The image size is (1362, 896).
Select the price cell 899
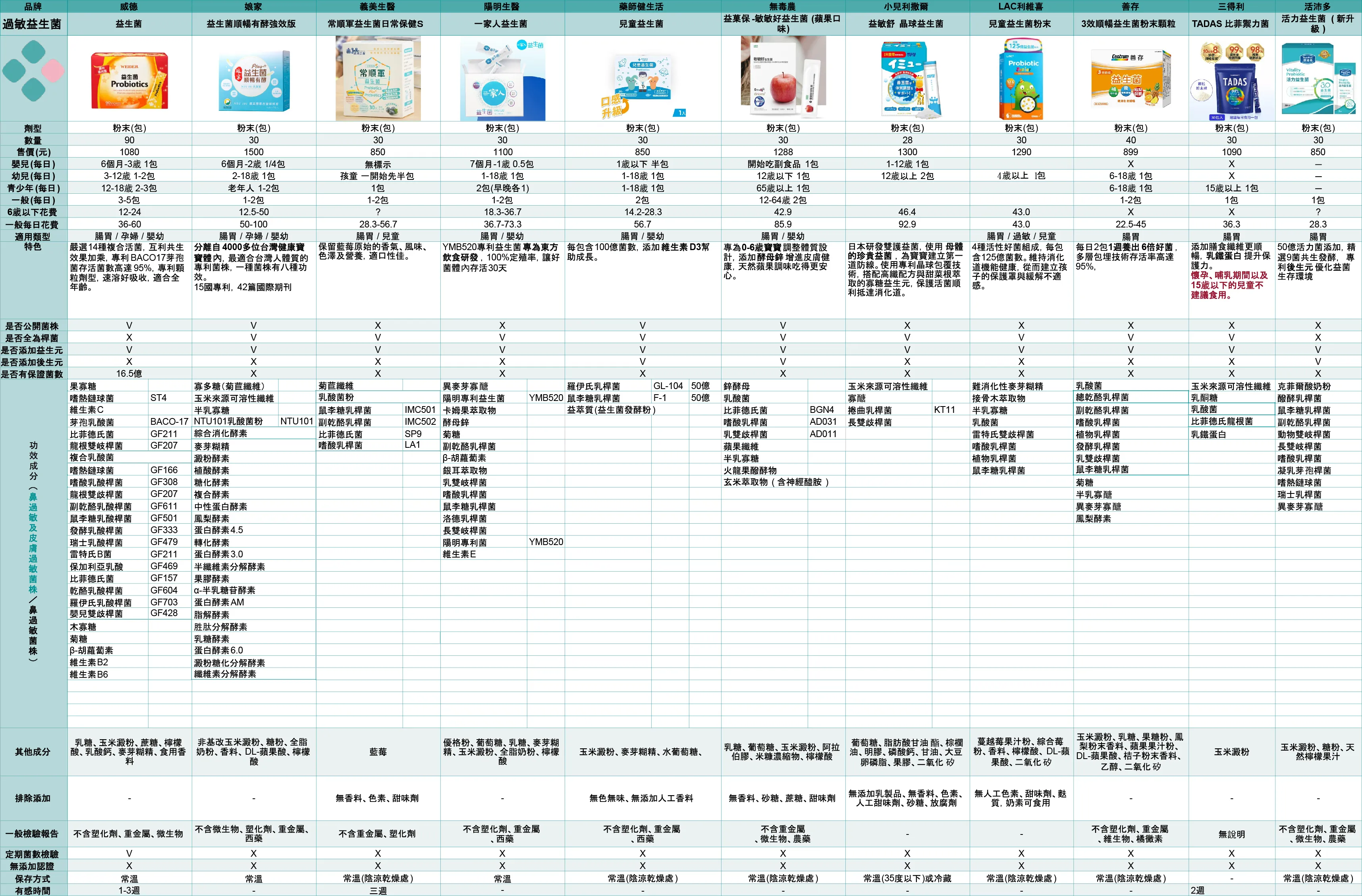[1130, 152]
